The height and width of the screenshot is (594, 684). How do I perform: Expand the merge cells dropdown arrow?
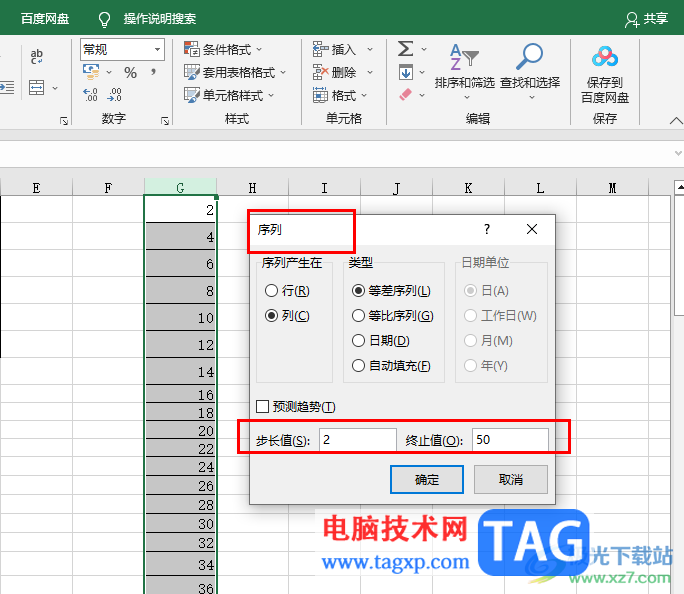point(55,88)
